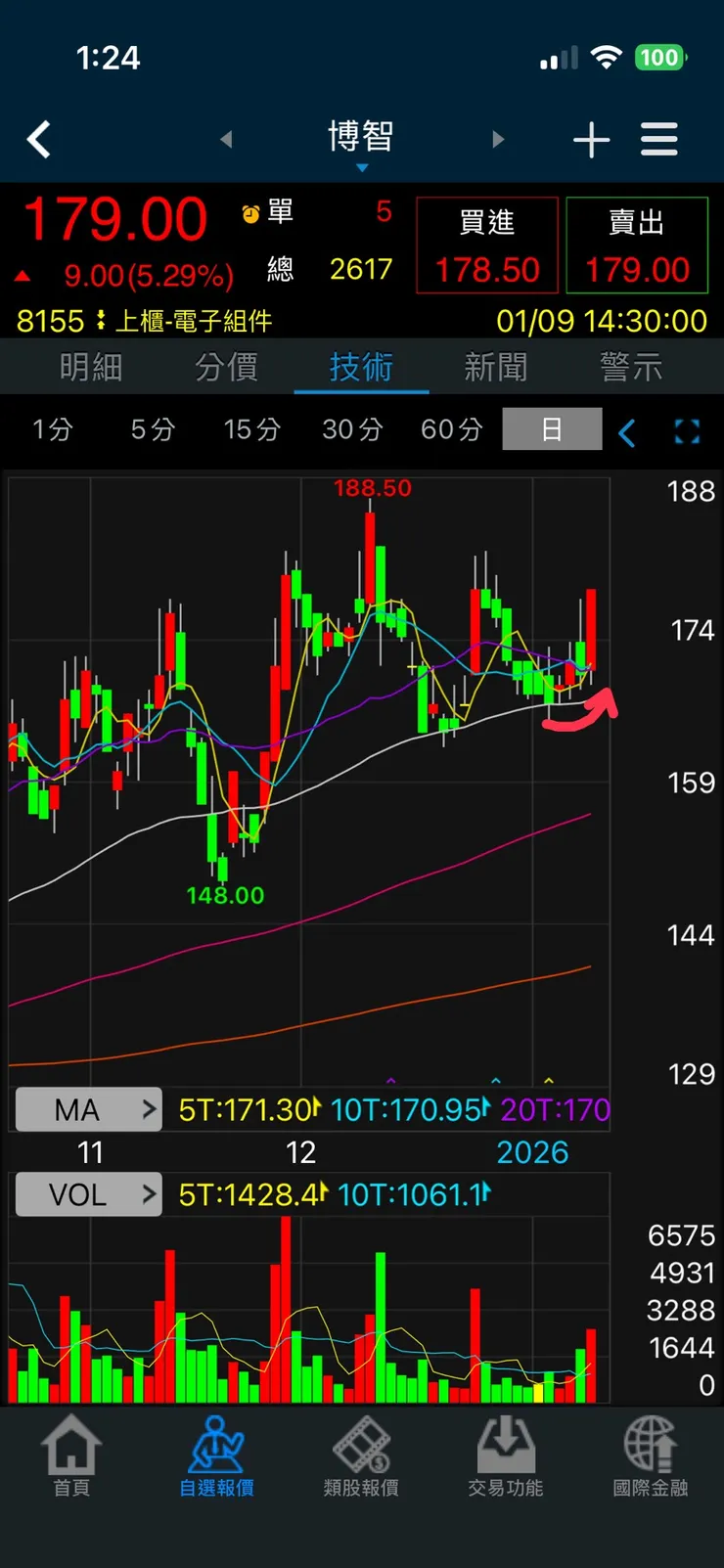
Task: Tap the Wi-Fi status icon
Action: tap(607, 58)
